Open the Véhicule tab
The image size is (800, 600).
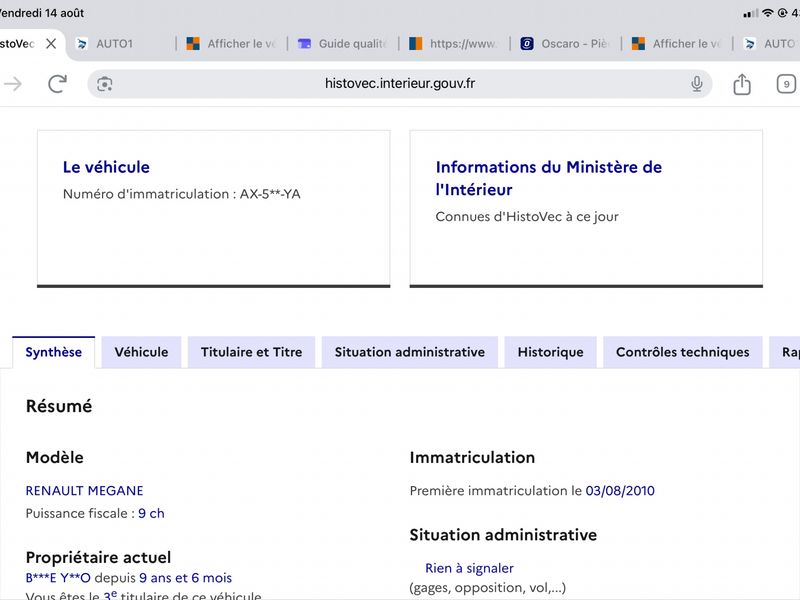(141, 352)
